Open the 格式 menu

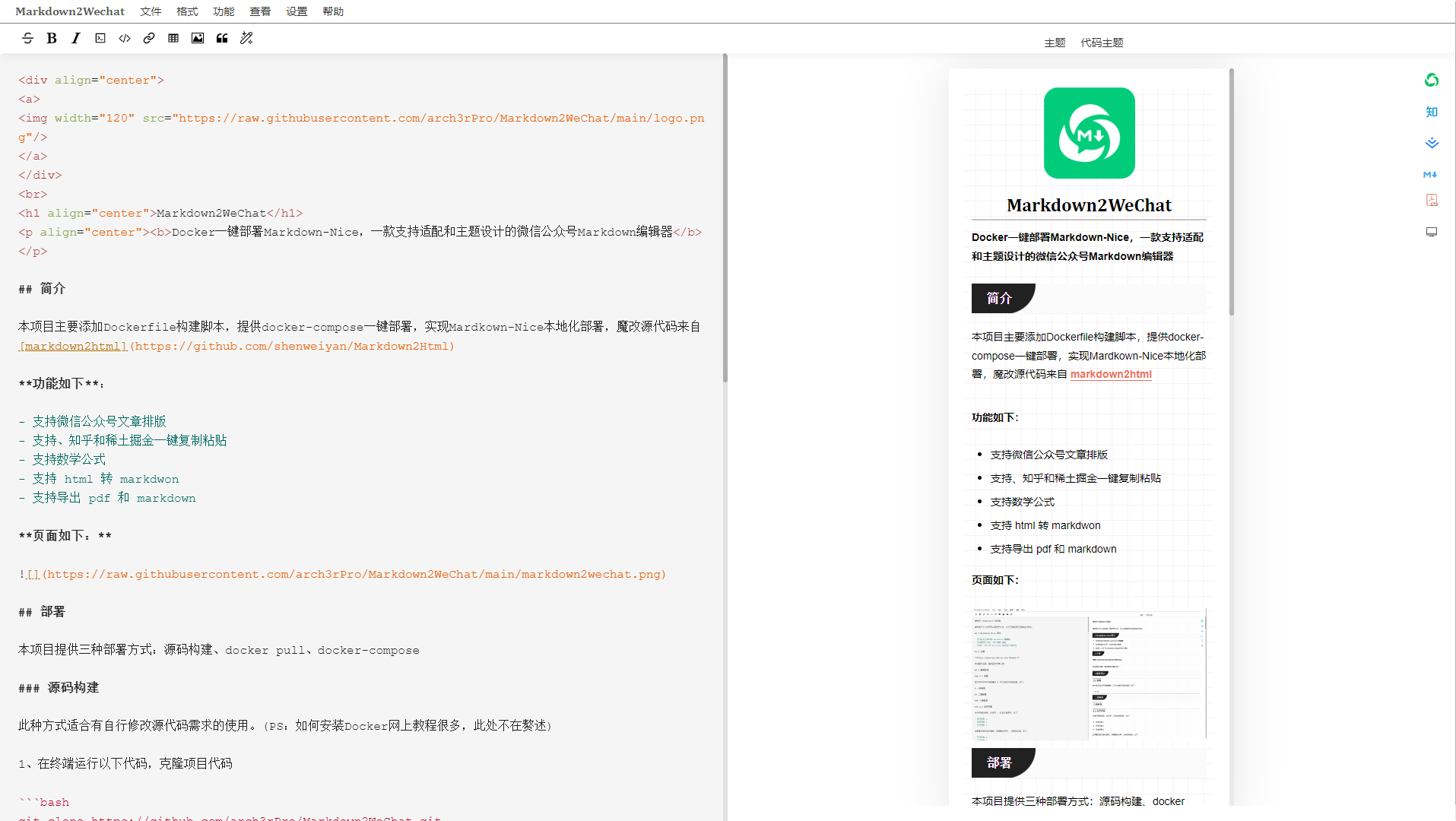(187, 11)
